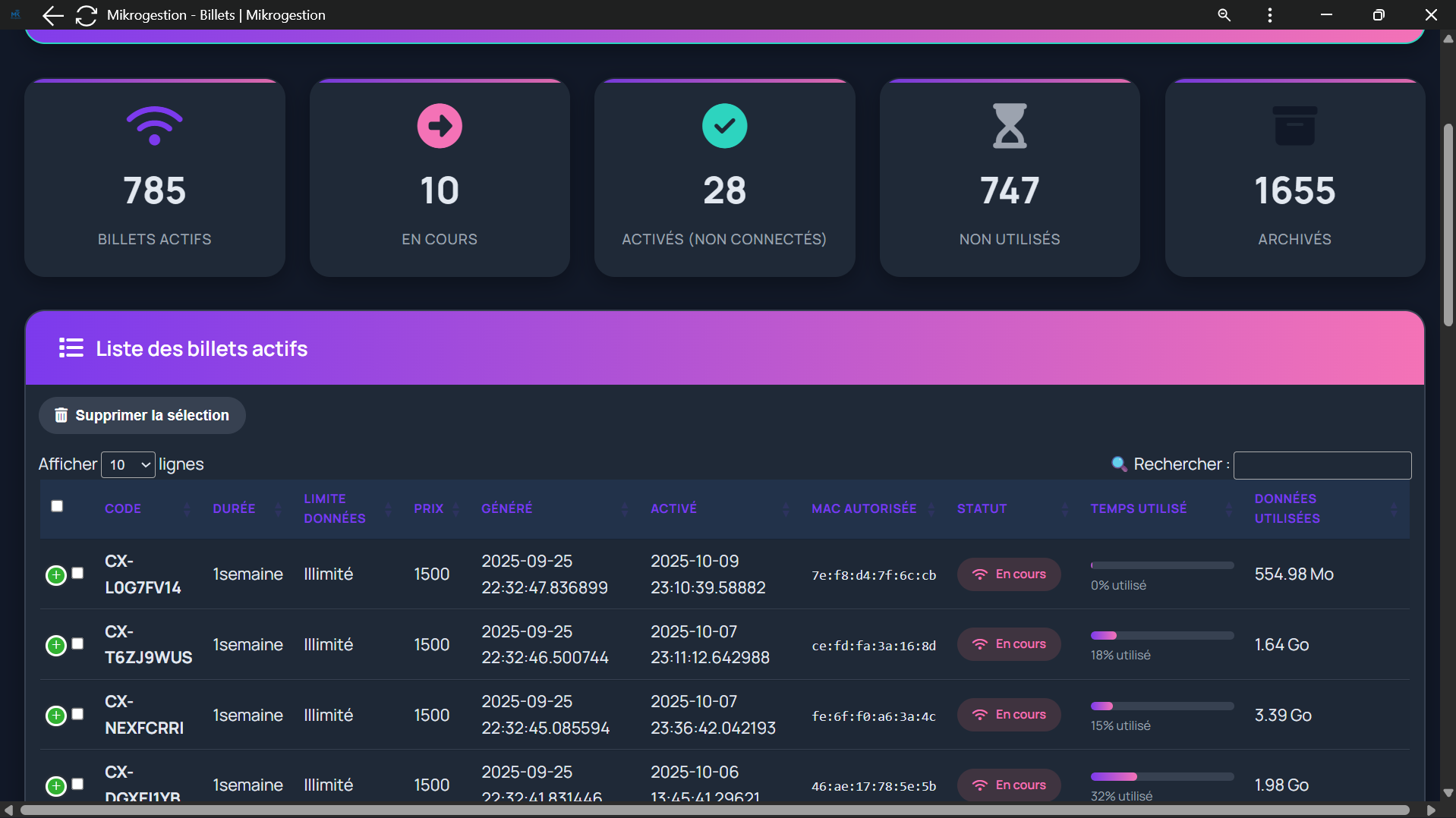Viewport: 1456px width, 818px height.
Task: Open the Afficher lignes dropdown
Action: (128, 464)
